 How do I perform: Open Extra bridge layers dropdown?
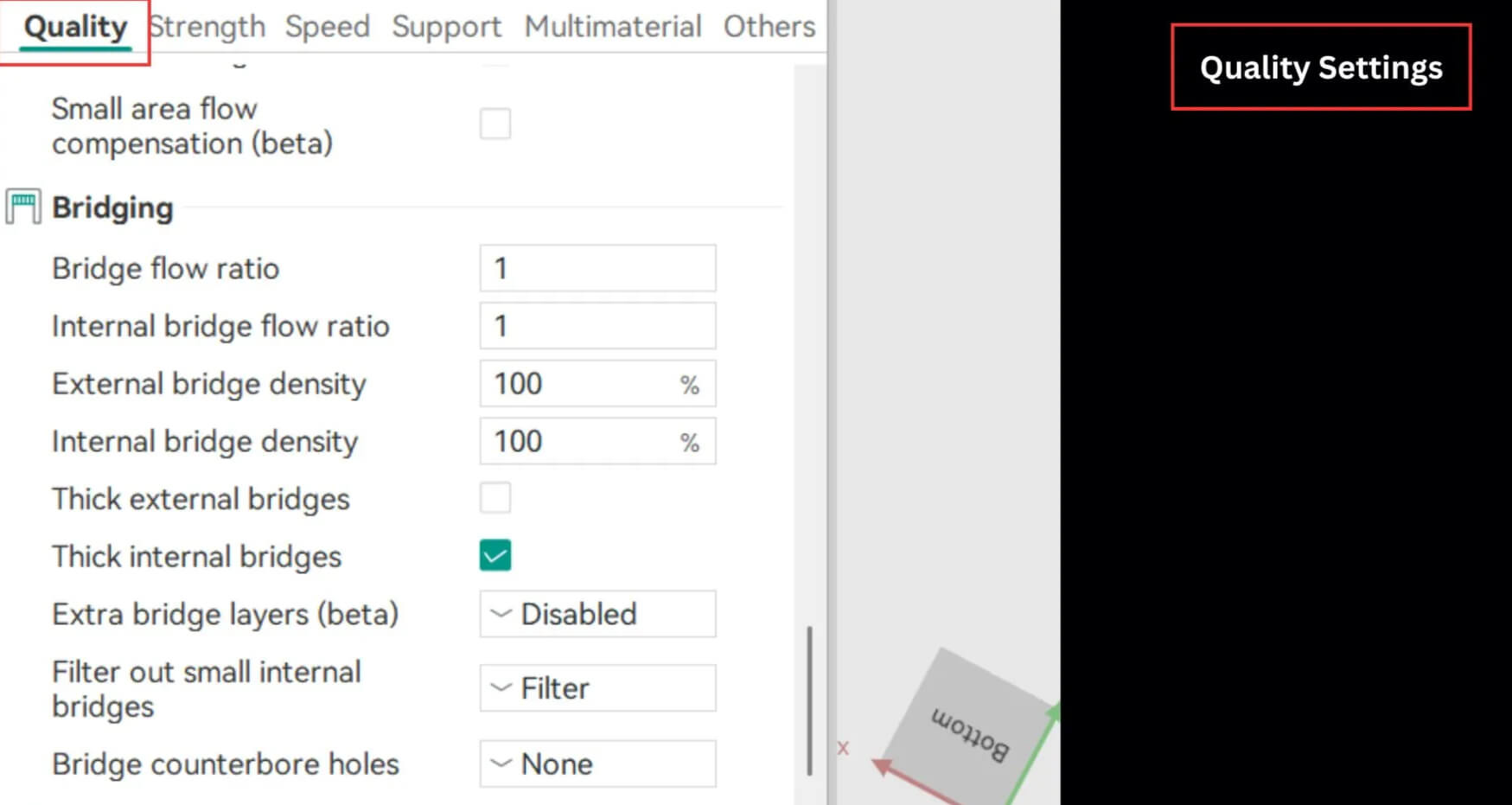597,614
